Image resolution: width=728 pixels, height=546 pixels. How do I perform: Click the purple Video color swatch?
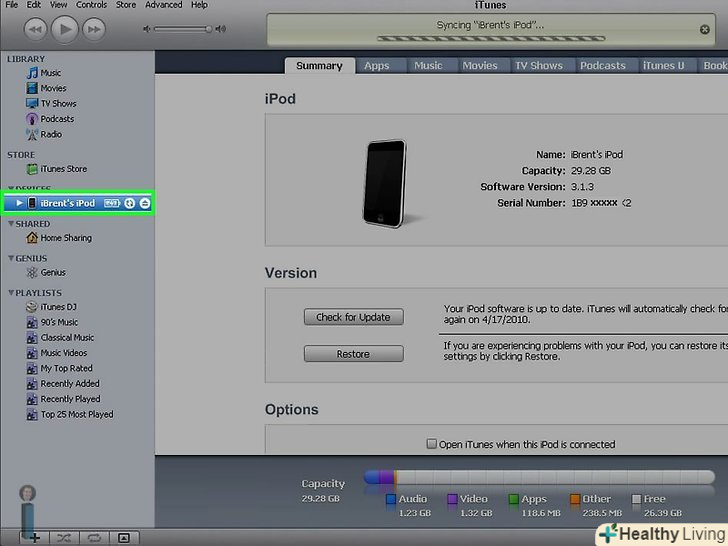pyautogui.click(x=452, y=499)
